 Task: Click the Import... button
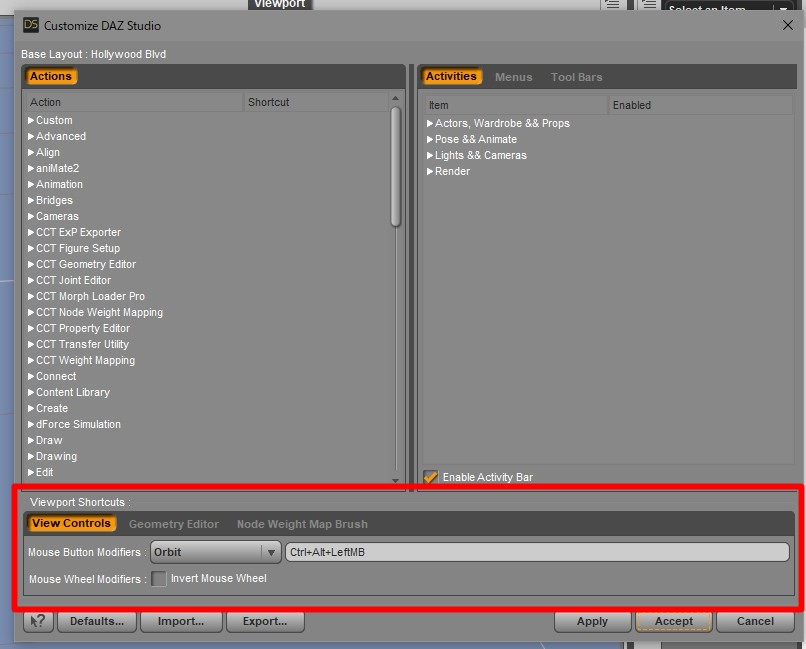(181, 621)
